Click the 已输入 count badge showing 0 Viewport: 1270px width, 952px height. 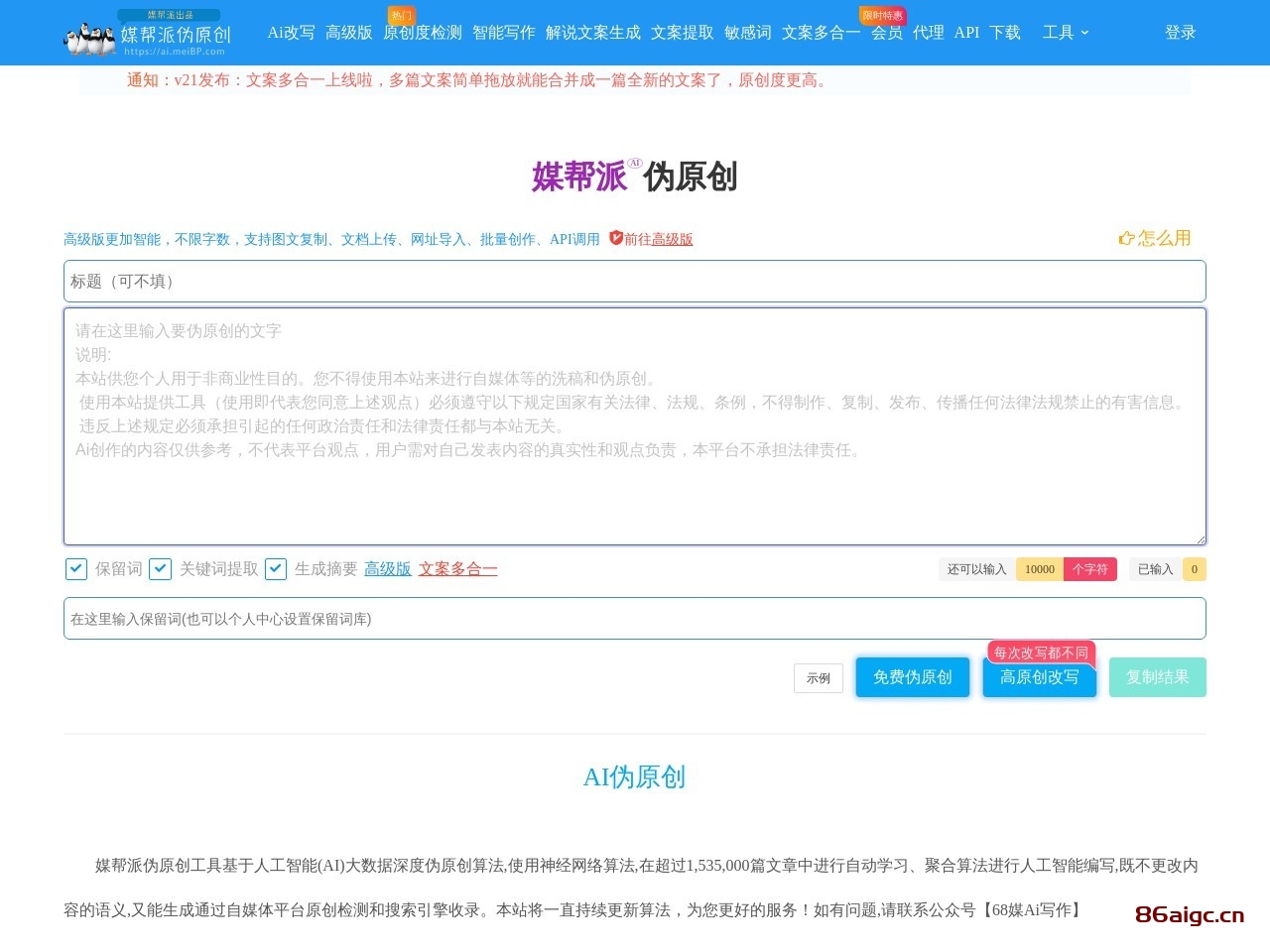click(1195, 569)
